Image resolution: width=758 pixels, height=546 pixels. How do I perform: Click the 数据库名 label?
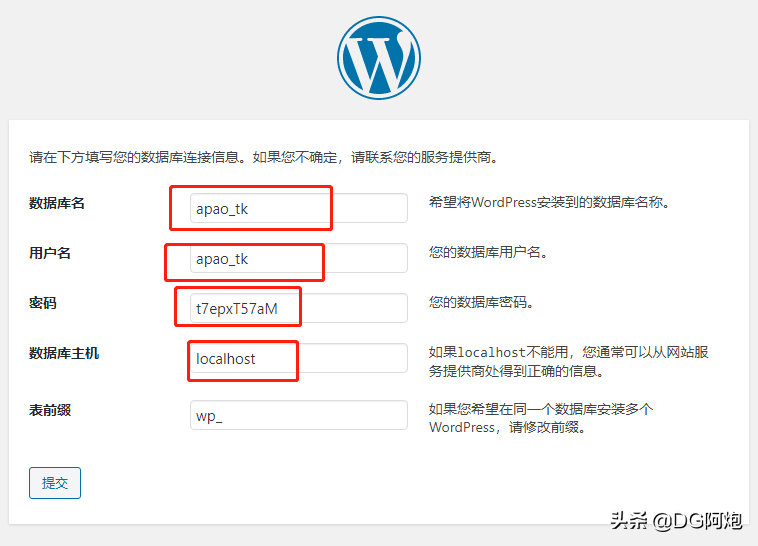coord(57,203)
